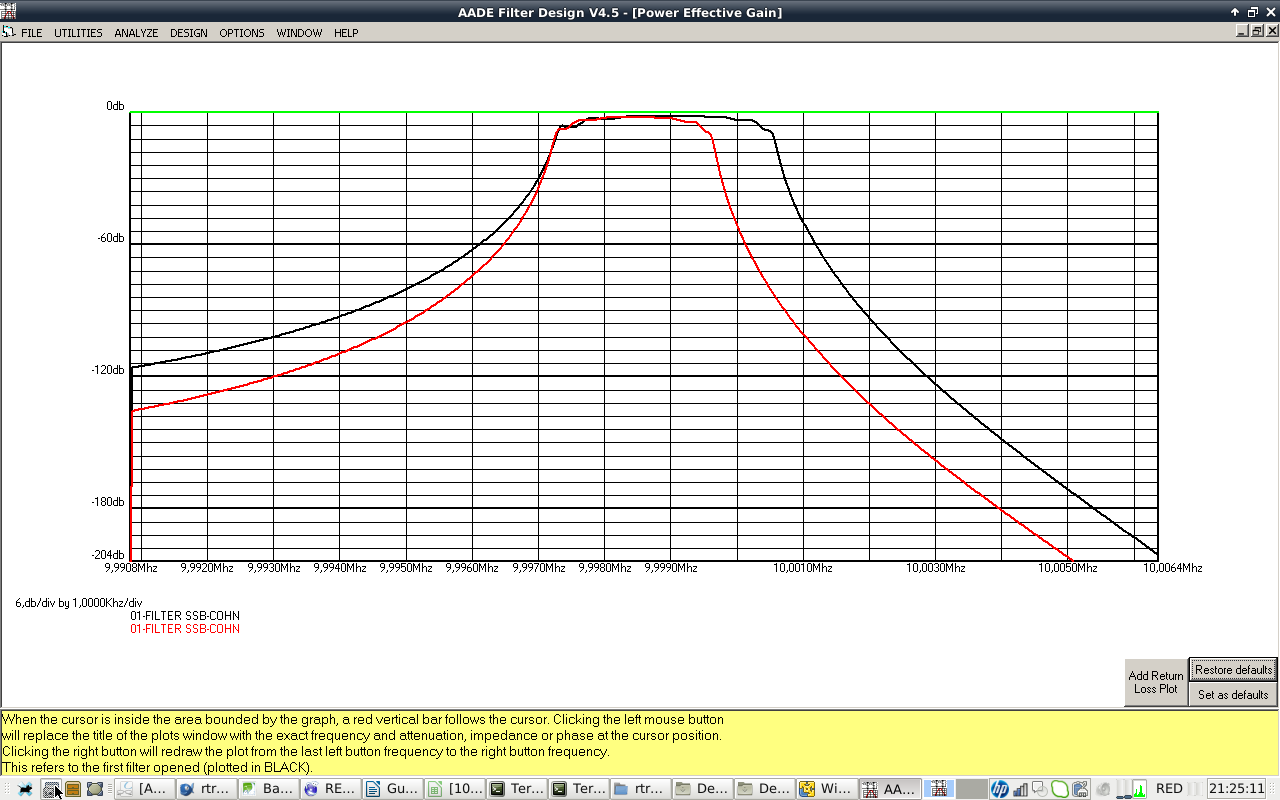Click the Restore defaults button
Image resolution: width=1280 pixels, height=800 pixels.
coord(1233,670)
